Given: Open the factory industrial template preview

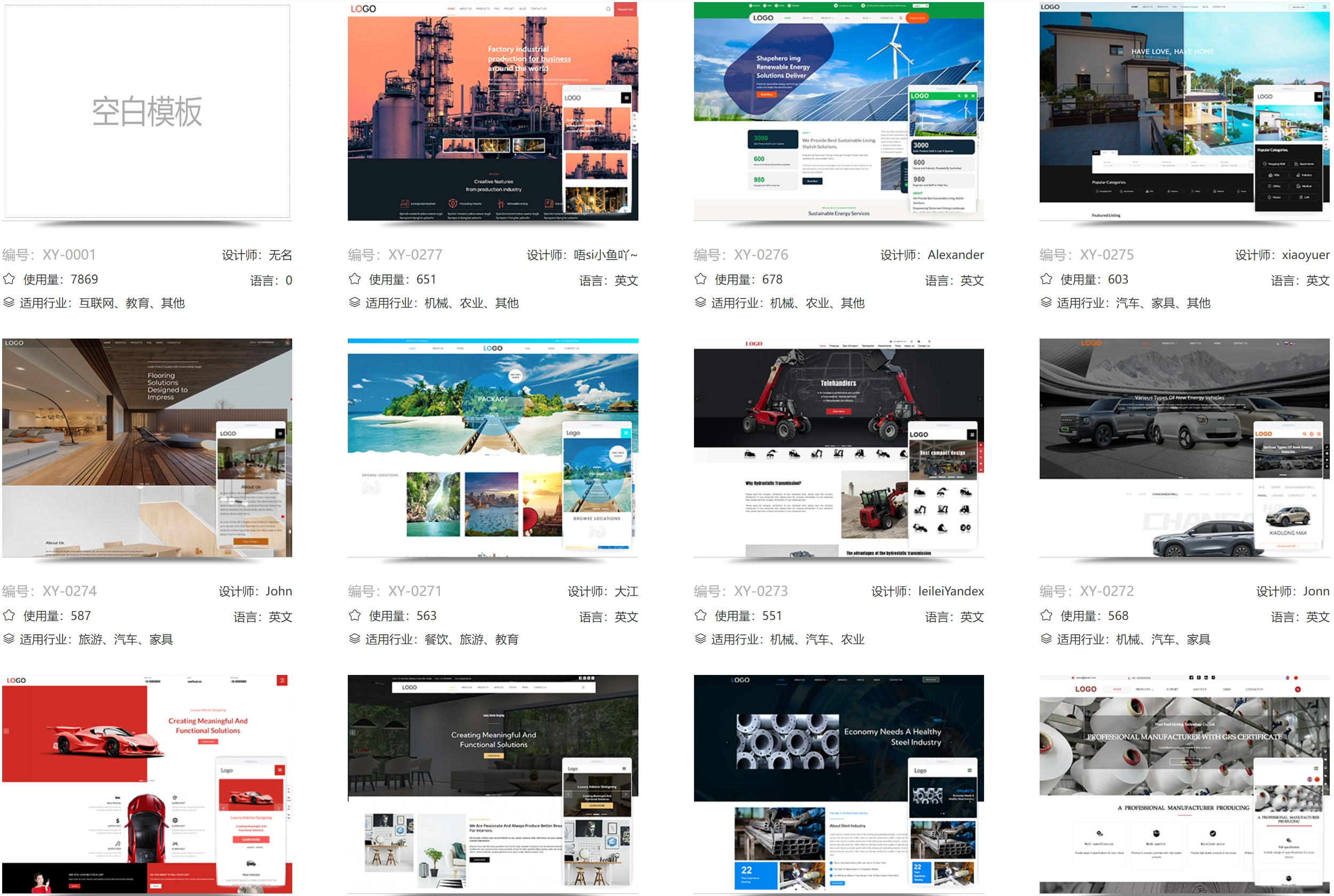Looking at the screenshot, I should [x=493, y=113].
